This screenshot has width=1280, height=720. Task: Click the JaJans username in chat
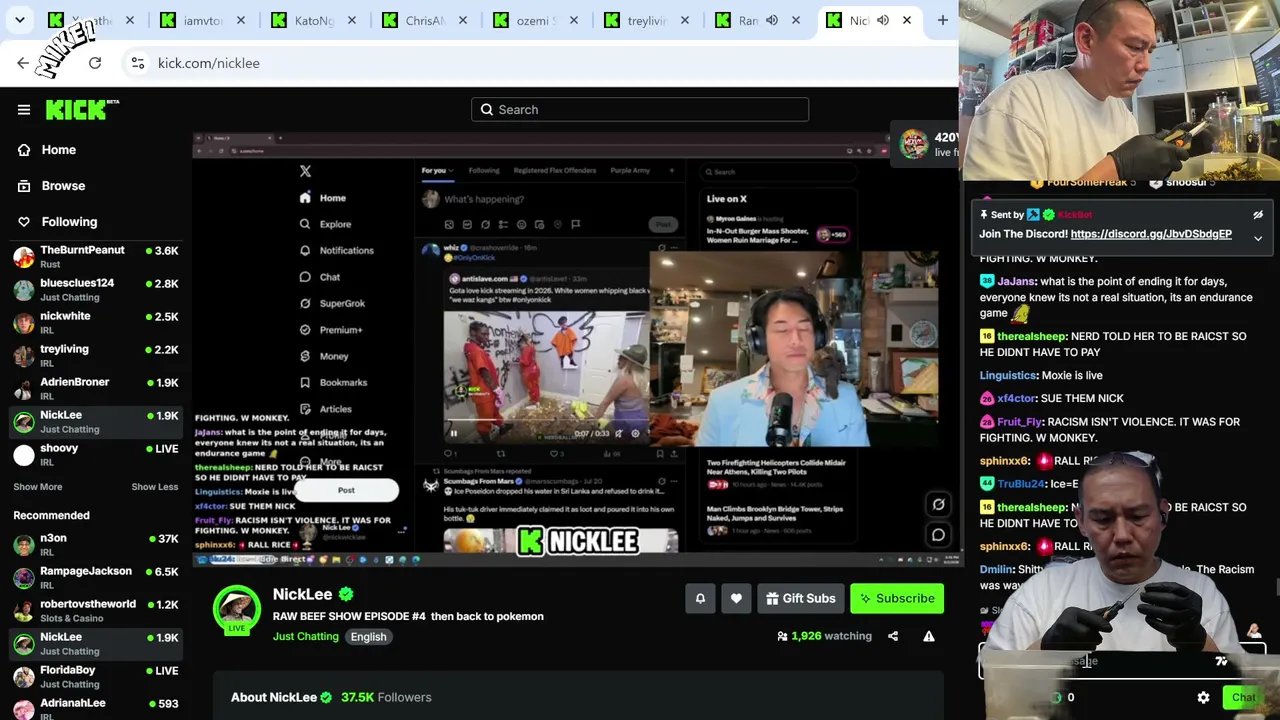tap(1016, 282)
